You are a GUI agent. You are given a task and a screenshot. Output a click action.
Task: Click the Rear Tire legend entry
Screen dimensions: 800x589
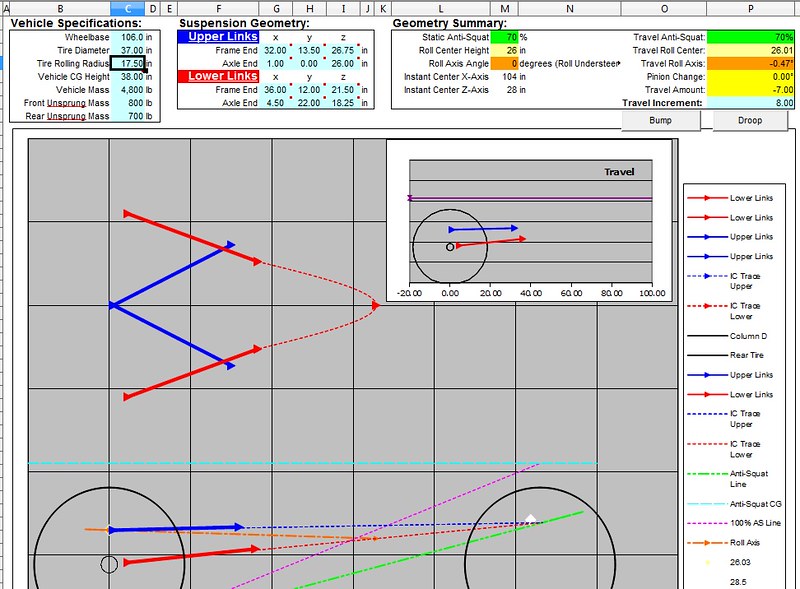click(x=726, y=355)
